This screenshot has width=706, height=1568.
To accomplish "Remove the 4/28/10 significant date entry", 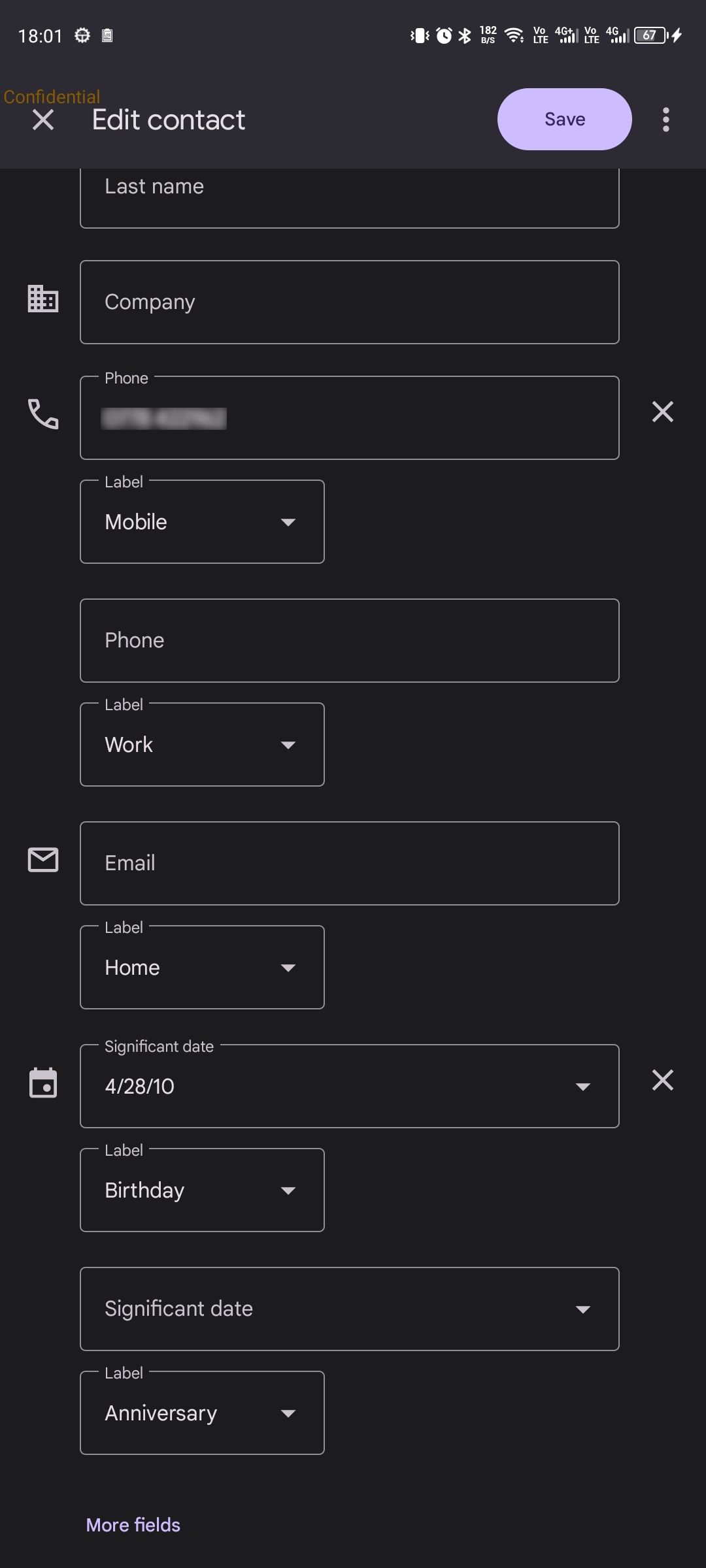I will coord(662,1080).
